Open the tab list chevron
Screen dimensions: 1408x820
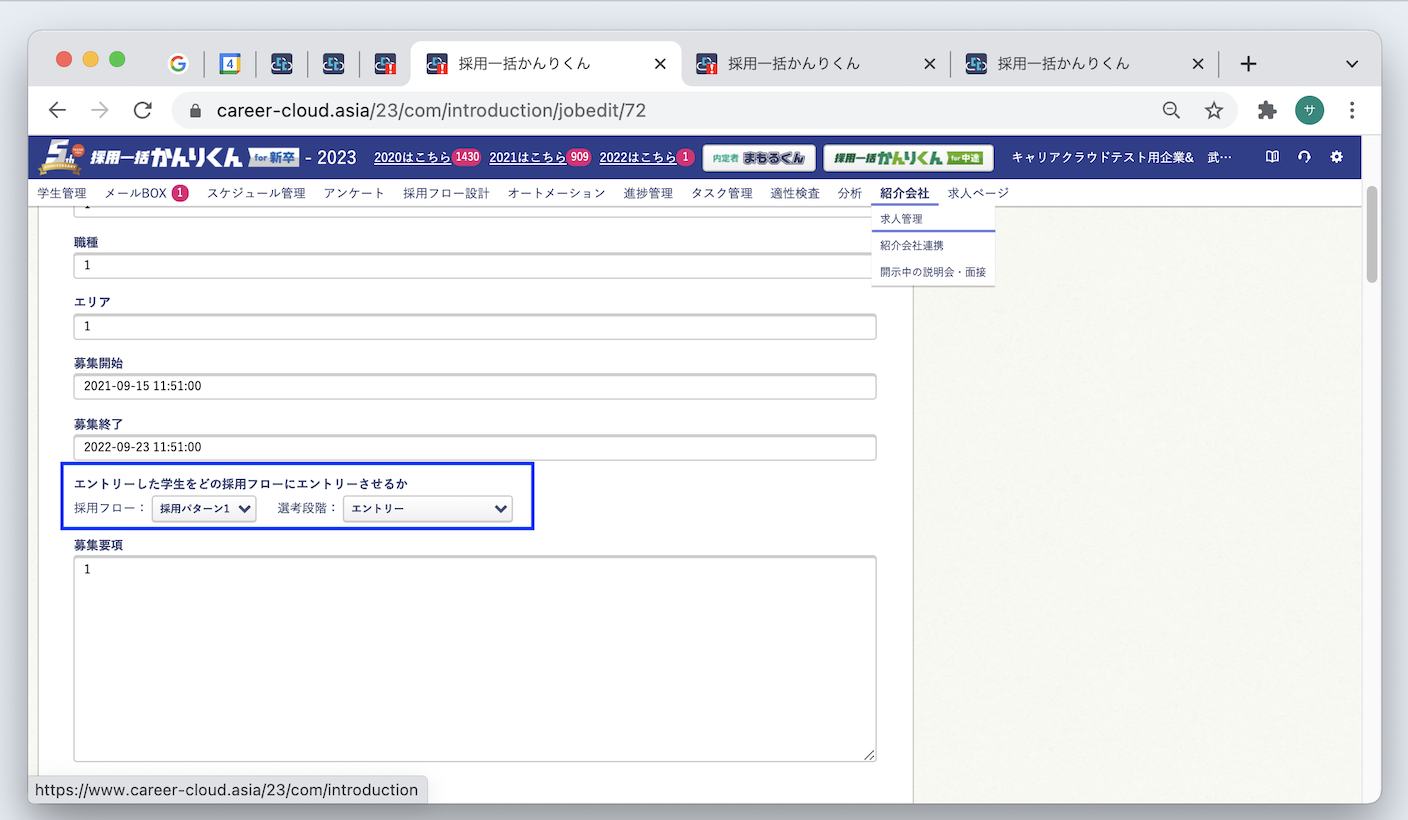tap(1352, 64)
